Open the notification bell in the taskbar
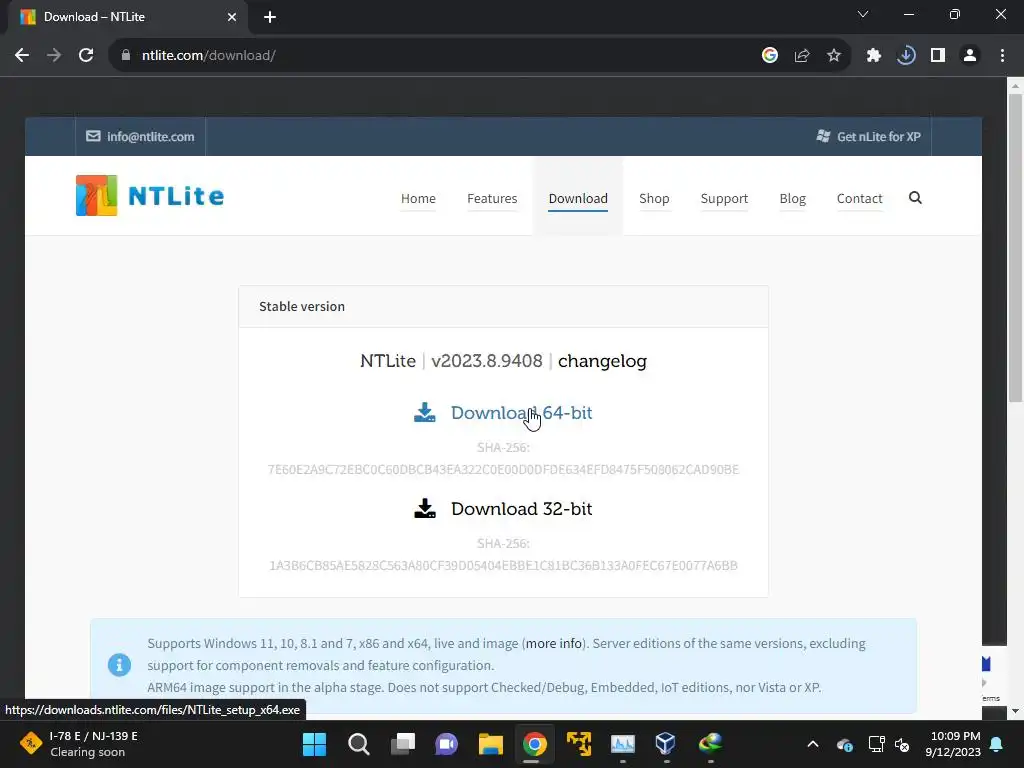The width and height of the screenshot is (1024, 768). click(x=997, y=744)
